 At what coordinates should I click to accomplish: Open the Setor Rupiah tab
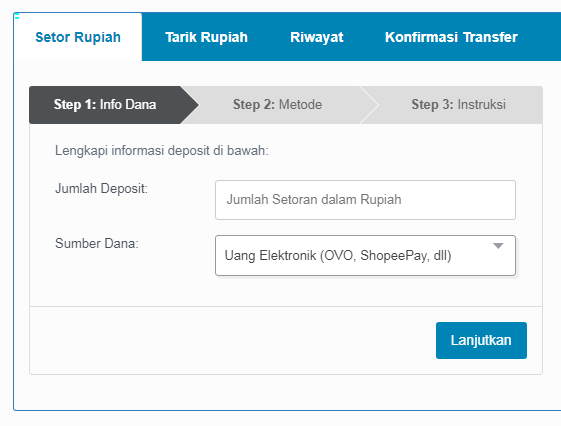[78, 37]
